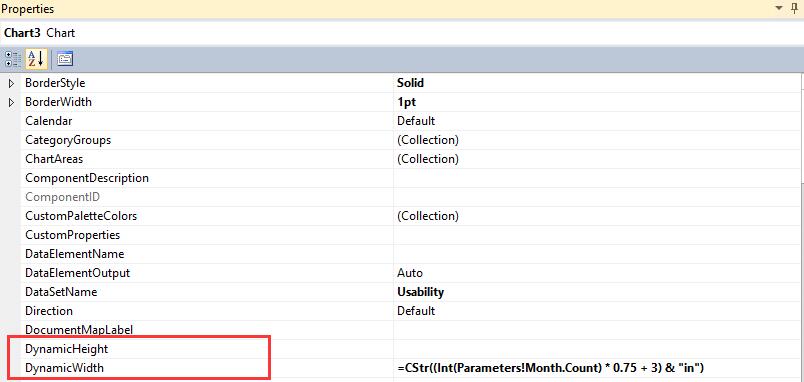
Task: Select the DataSetName property
Action: tap(61, 292)
